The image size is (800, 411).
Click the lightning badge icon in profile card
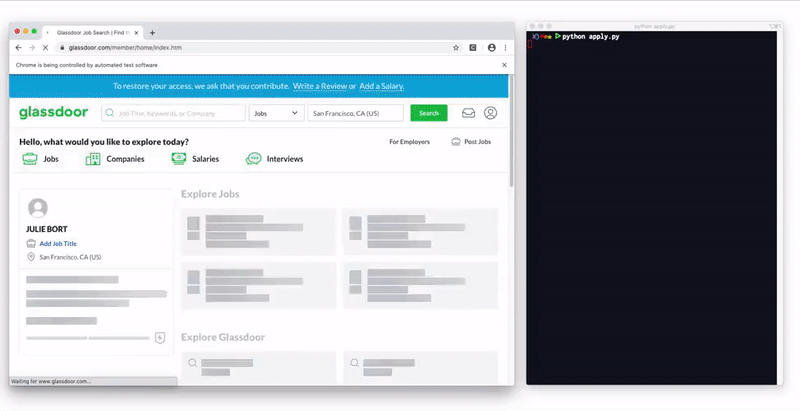160,338
